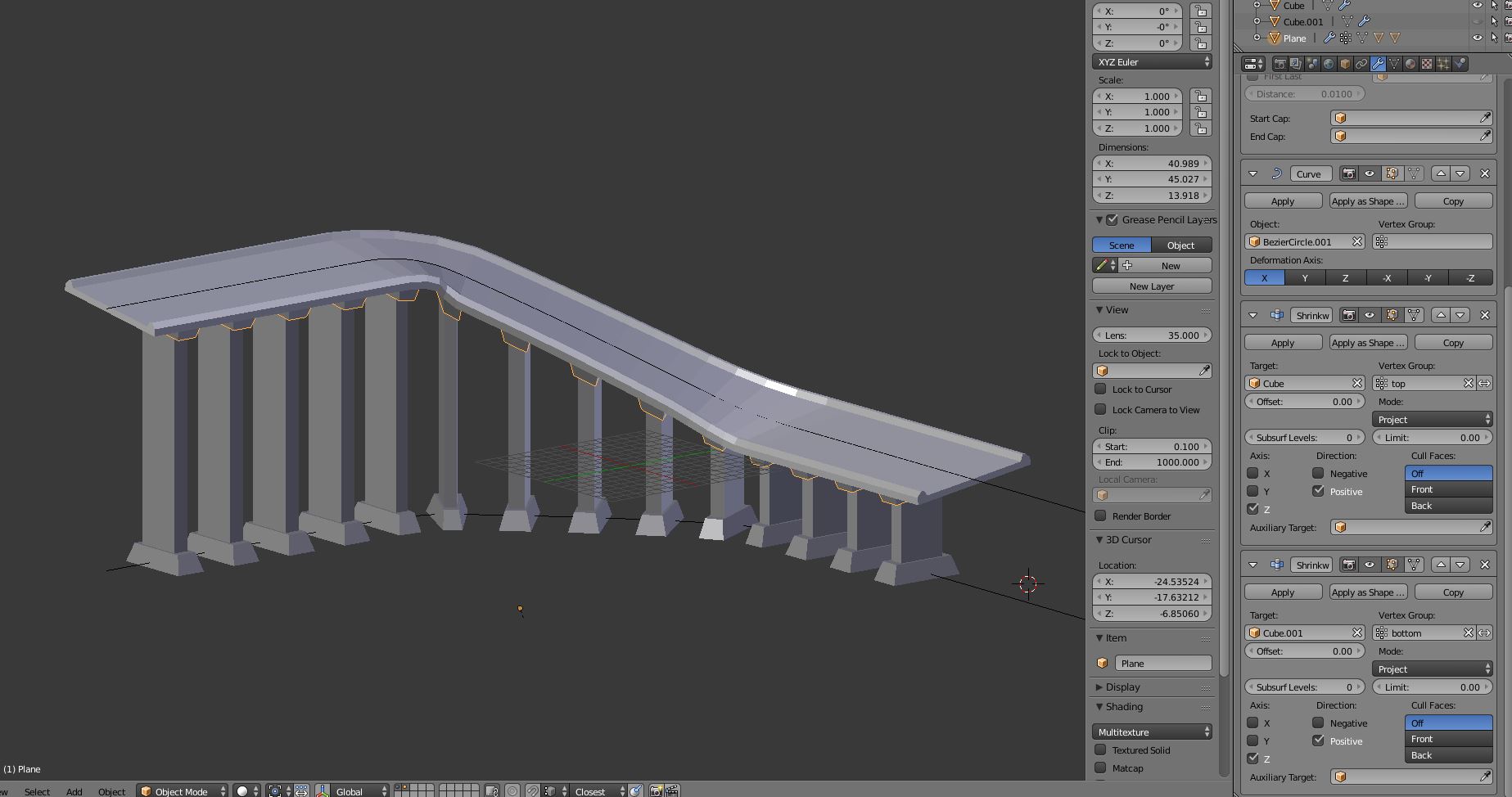Expand the Display panel

(1100, 687)
